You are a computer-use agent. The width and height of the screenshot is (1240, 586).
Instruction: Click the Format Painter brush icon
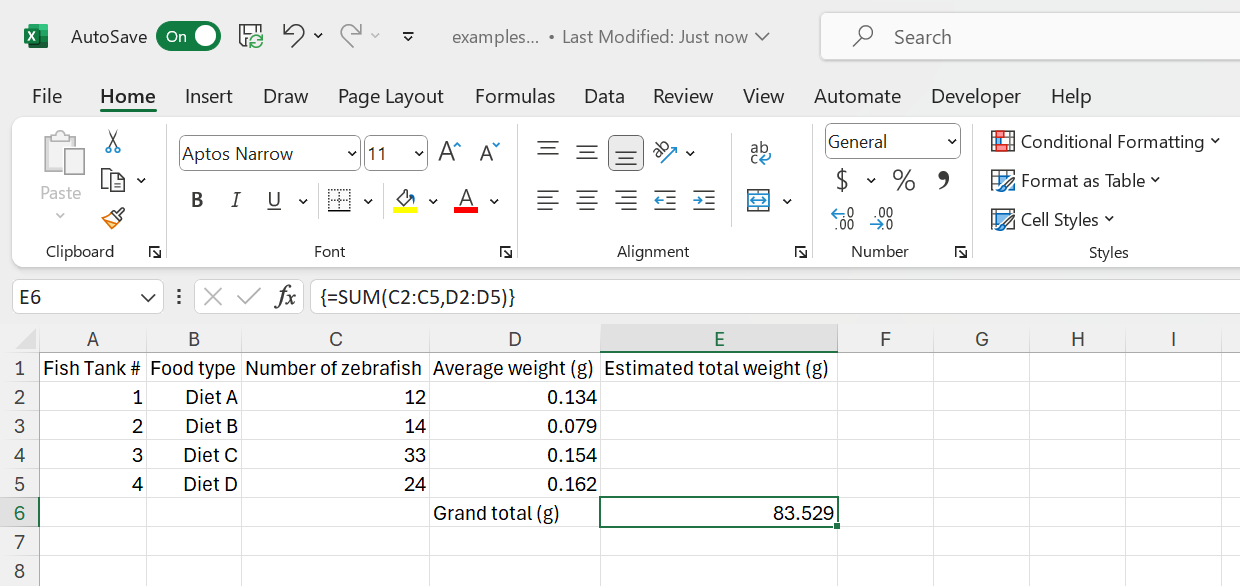click(113, 218)
